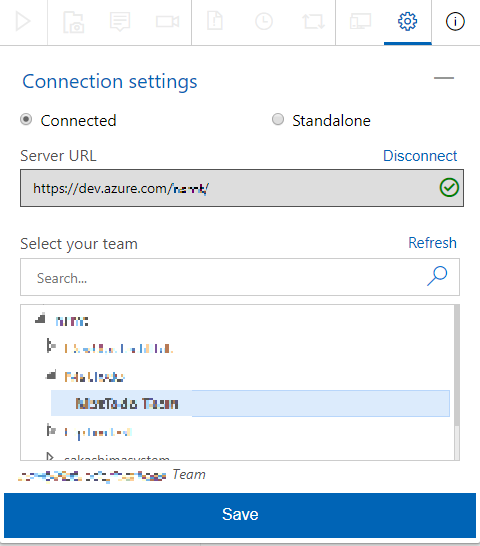Click the Save button
Screen dimensions: 480x546
coord(240,515)
